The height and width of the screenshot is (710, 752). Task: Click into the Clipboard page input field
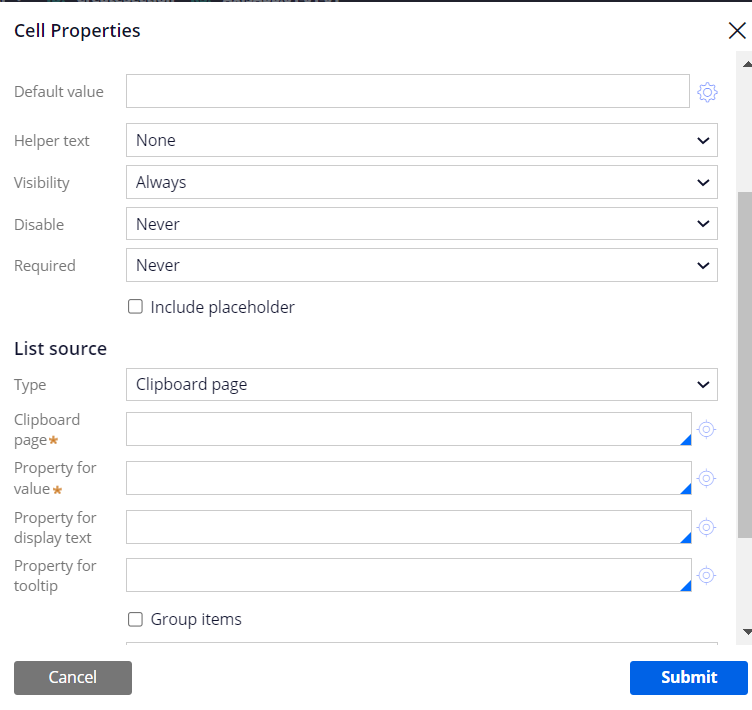pos(409,429)
